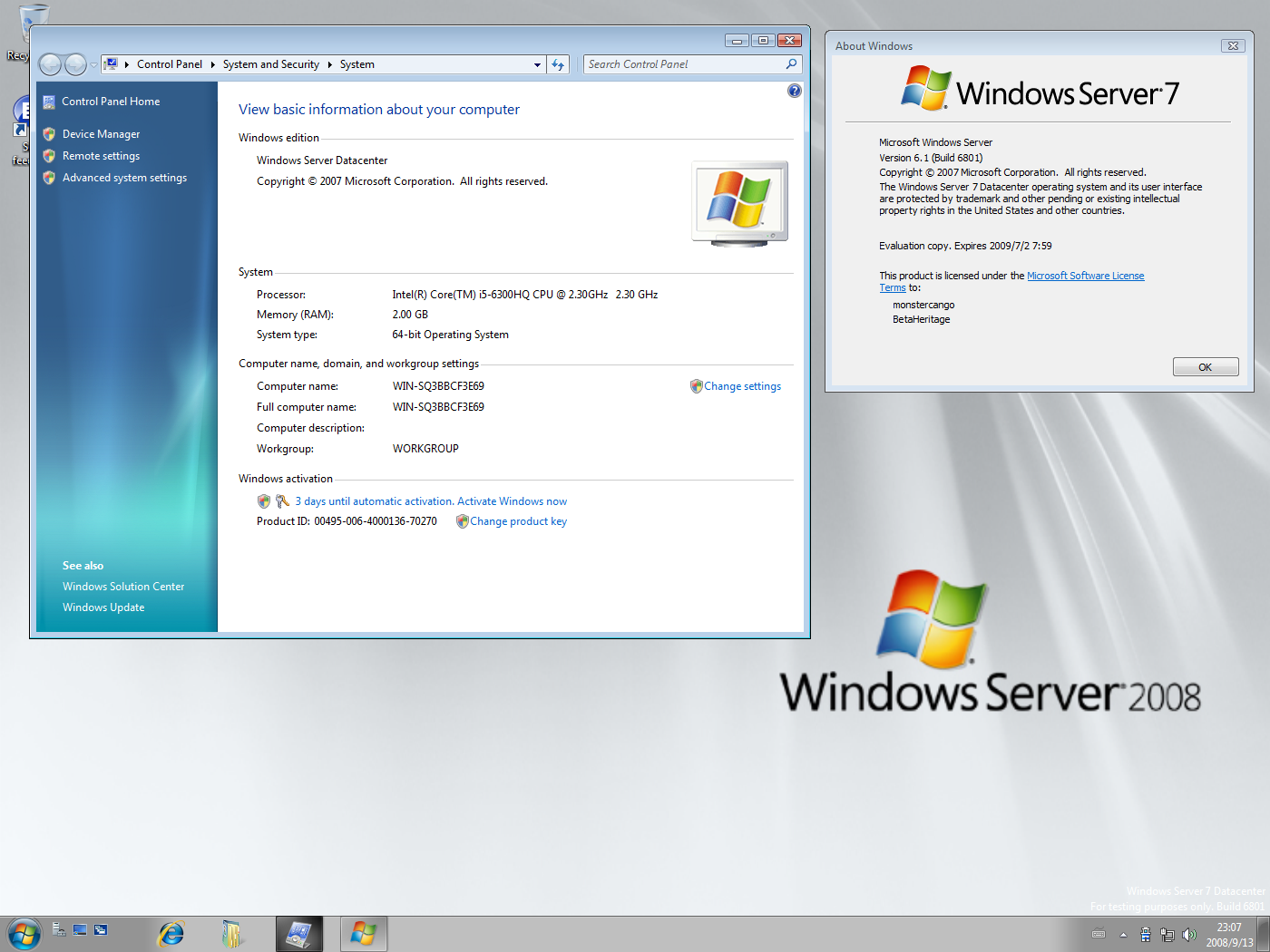Click the Windows Server Datacenter edition text

[x=322, y=160]
